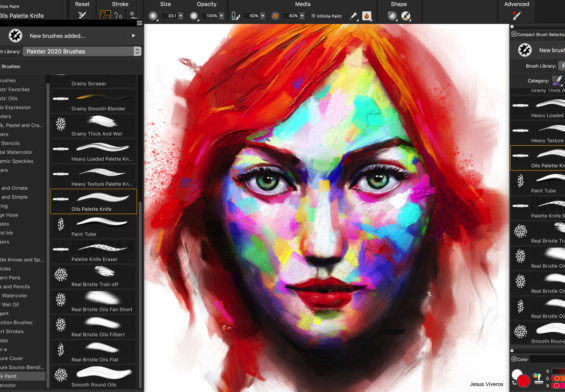Screen dimensions: 565x392
Task: Open the Painter 2020 Brushes library dropdown
Action: 82,51
